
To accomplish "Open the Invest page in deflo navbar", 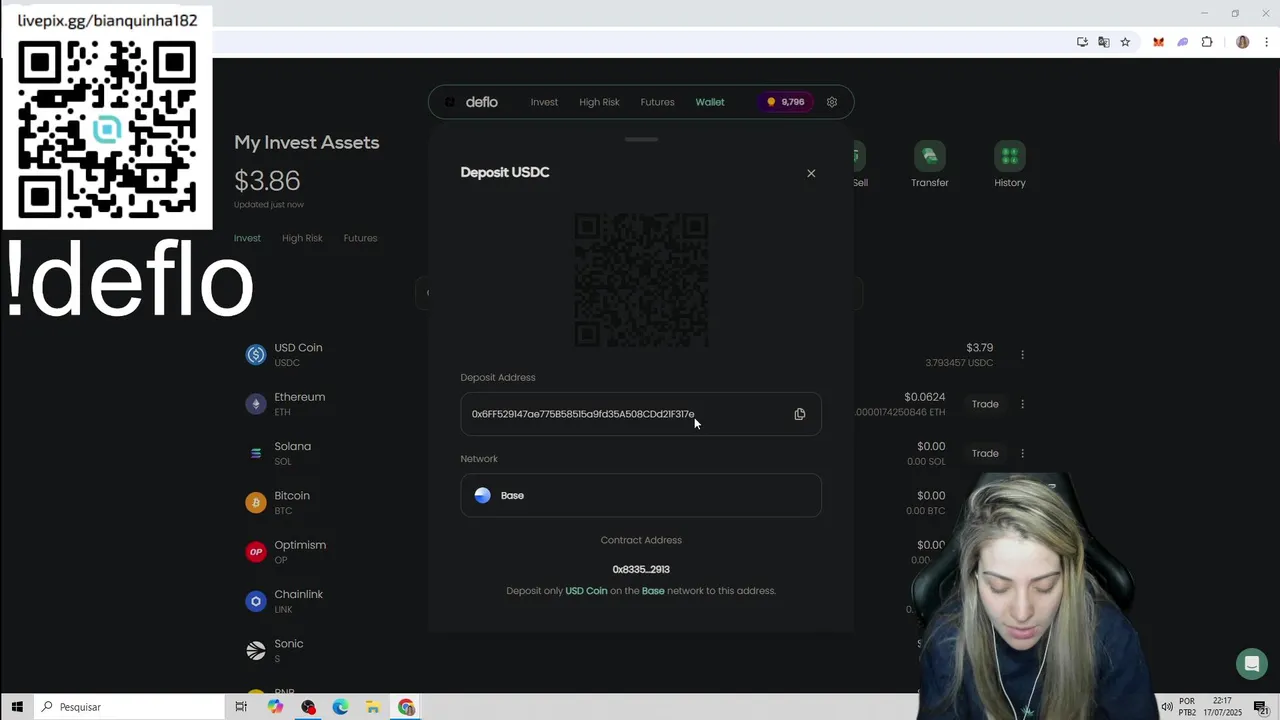I will pos(544,102).
